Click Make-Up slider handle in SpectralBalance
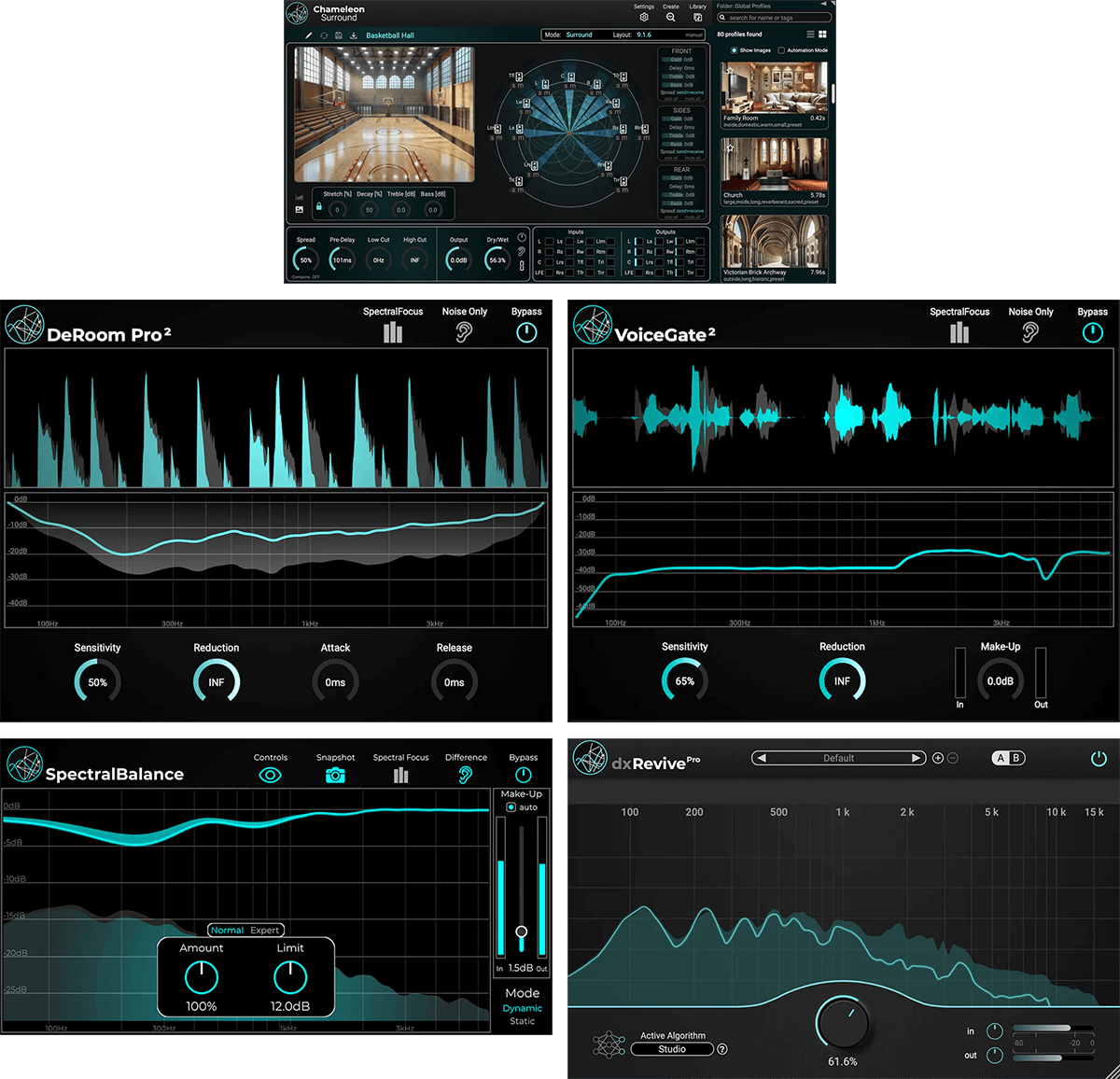 tap(521, 932)
